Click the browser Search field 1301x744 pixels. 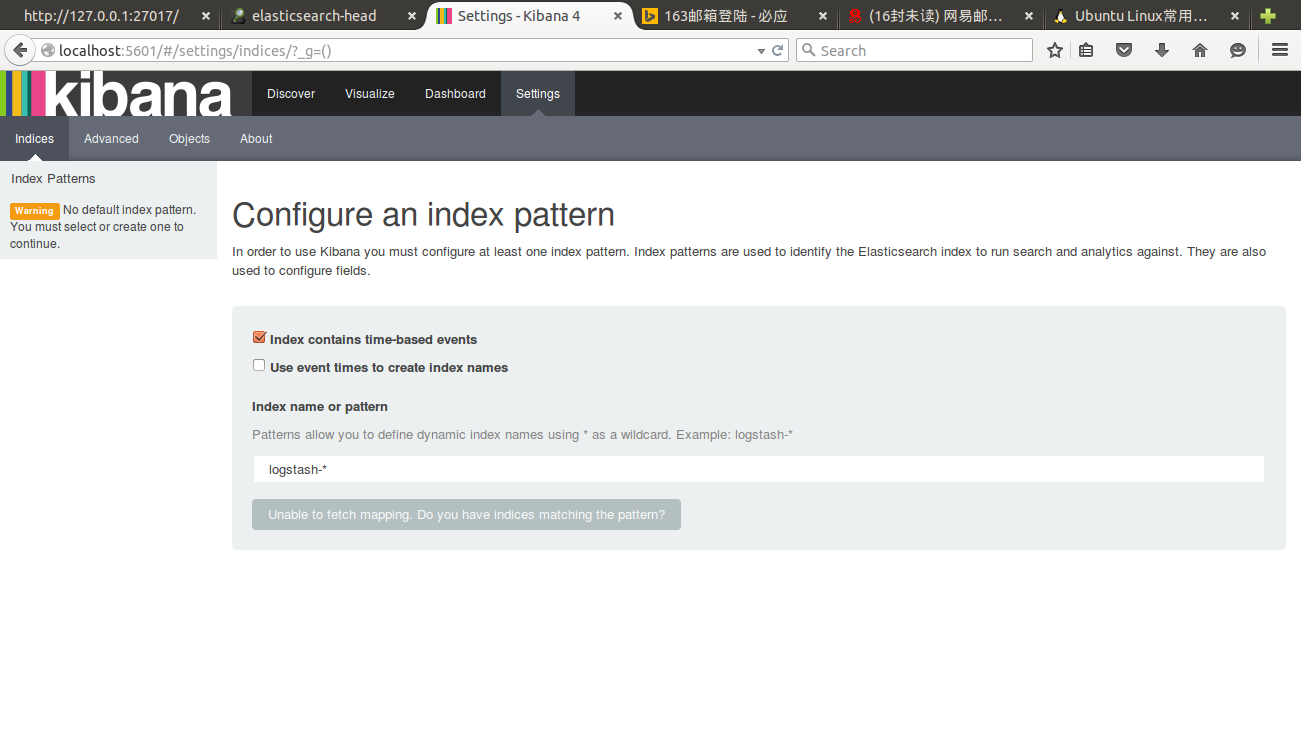[914, 50]
